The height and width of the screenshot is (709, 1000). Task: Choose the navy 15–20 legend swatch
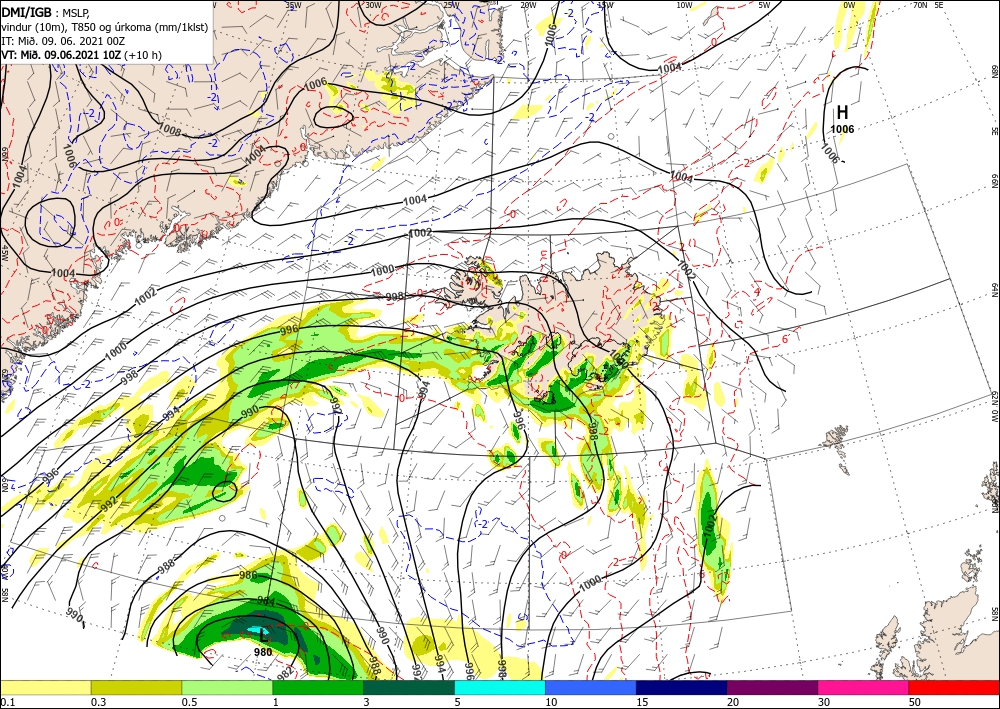click(x=682, y=687)
